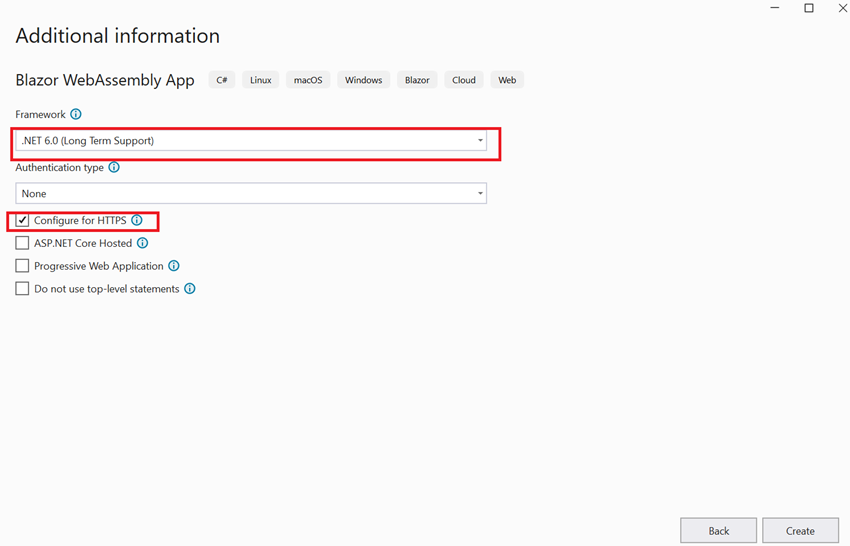The image size is (850, 546).
Task: Enable the Progressive Web Application checkbox
Action: coord(22,266)
